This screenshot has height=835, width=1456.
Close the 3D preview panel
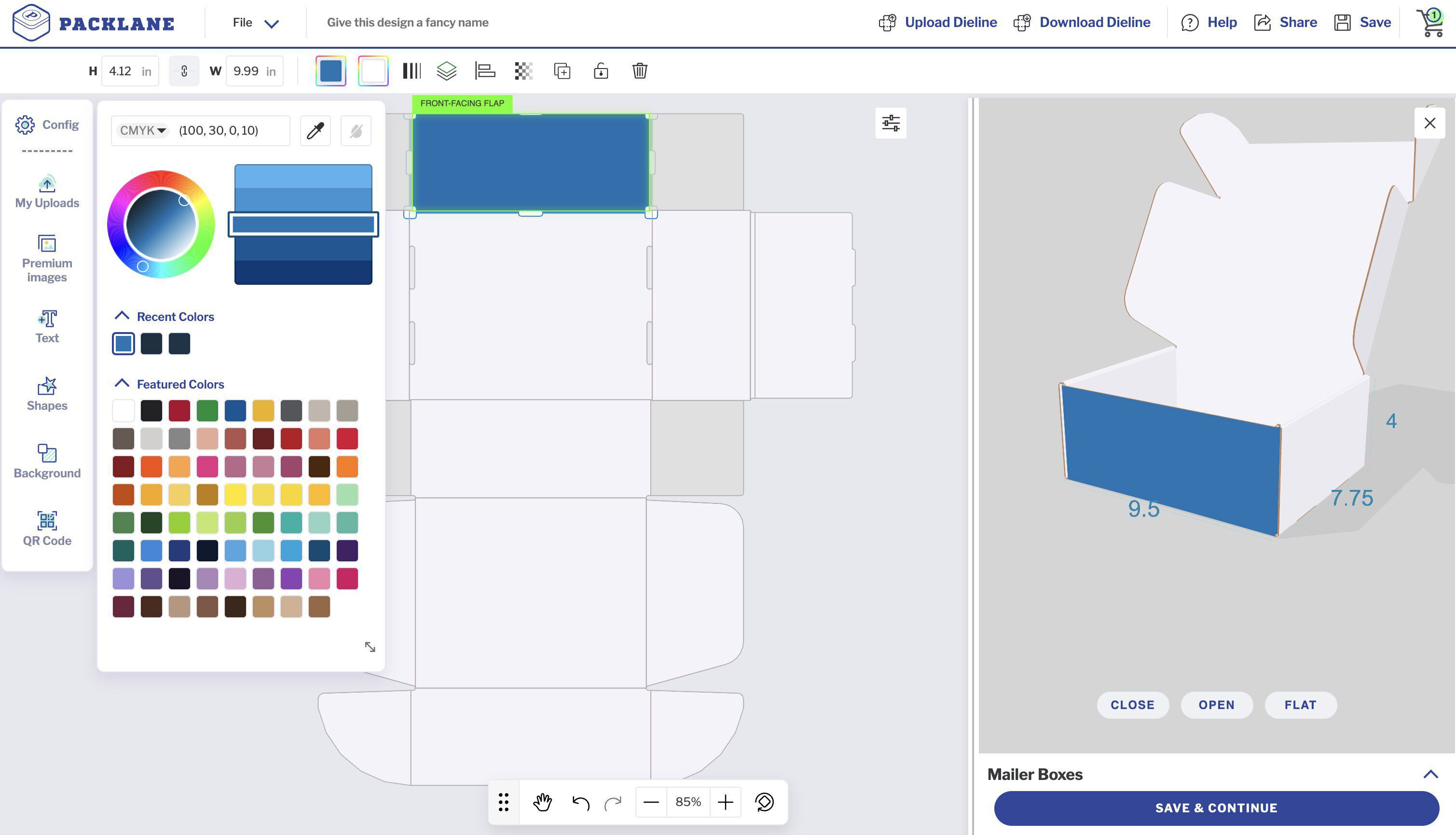pos(1429,123)
